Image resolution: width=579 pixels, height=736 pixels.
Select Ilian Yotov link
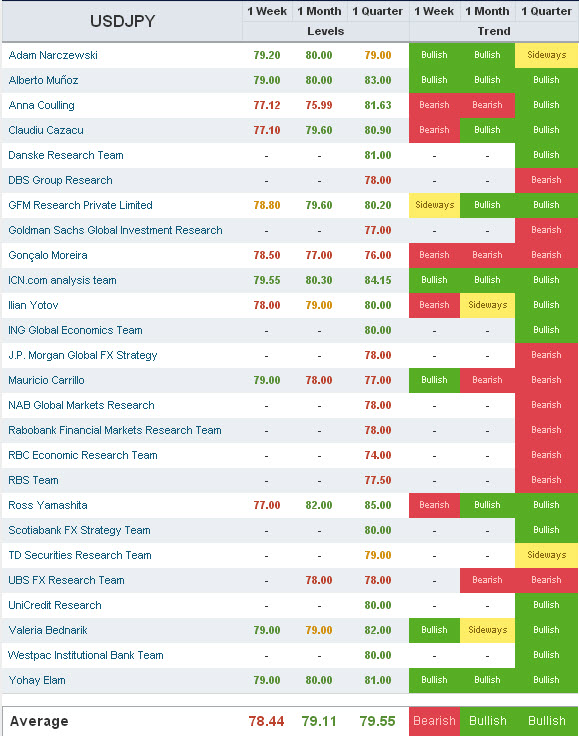(x=33, y=305)
